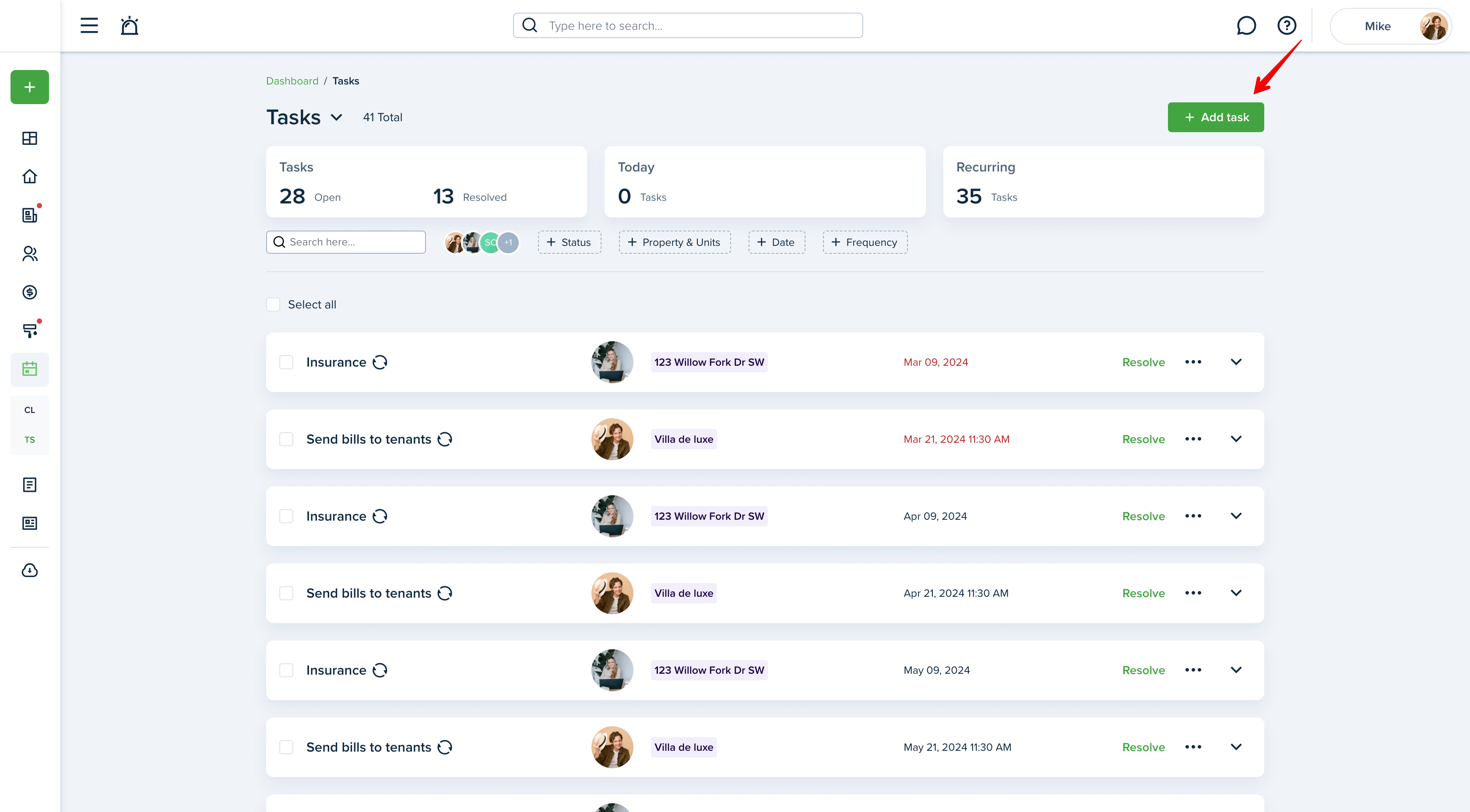Open more options for May 21 Send bills

click(1193, 747)
